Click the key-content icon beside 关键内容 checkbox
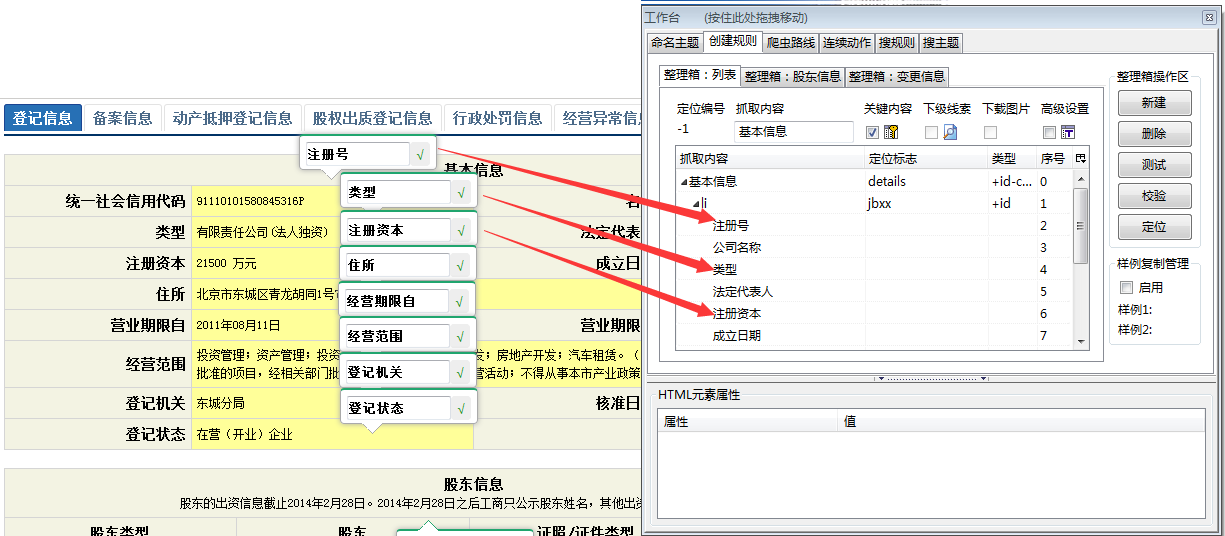 pos(892,133)
